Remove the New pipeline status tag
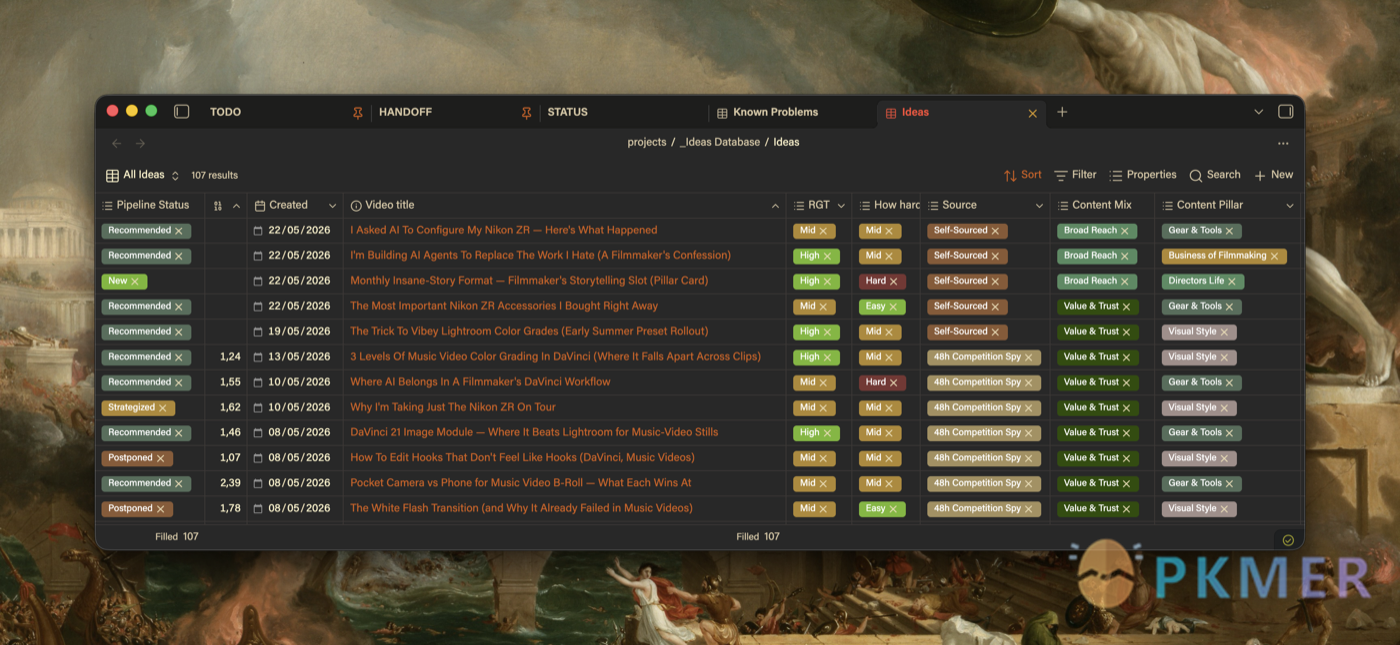 pyautogui.click(x=135, y=281)
